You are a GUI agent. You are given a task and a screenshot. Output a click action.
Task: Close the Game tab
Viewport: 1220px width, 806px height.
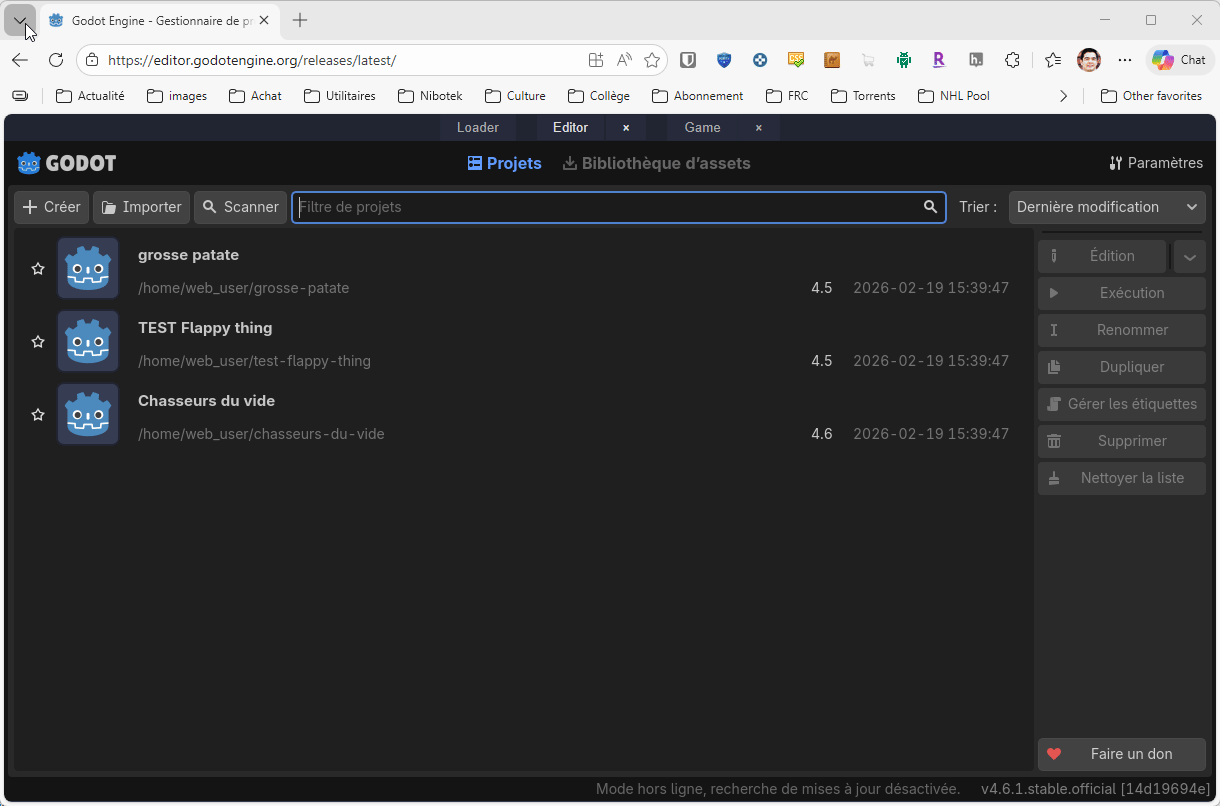click(759, 128)
